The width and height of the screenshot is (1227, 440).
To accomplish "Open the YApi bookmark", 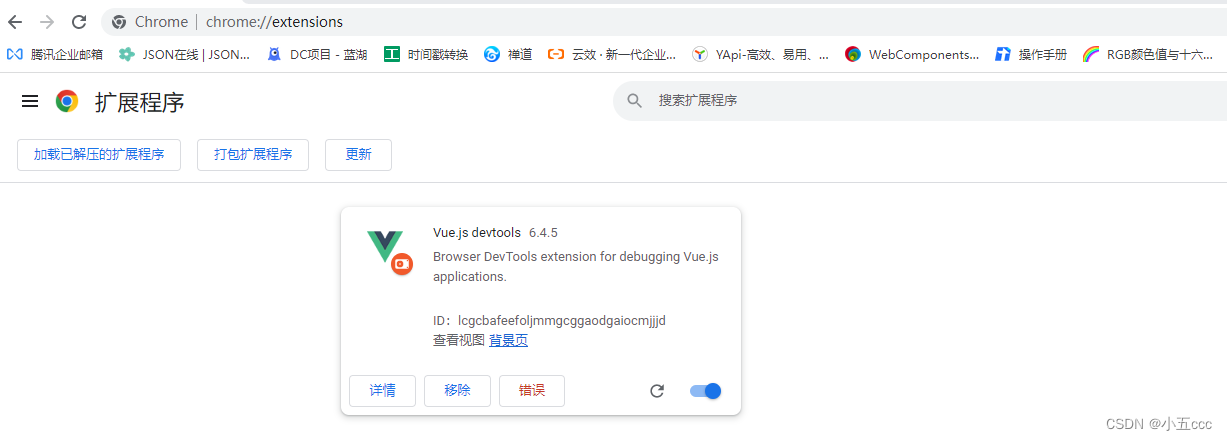I will 761,55.
